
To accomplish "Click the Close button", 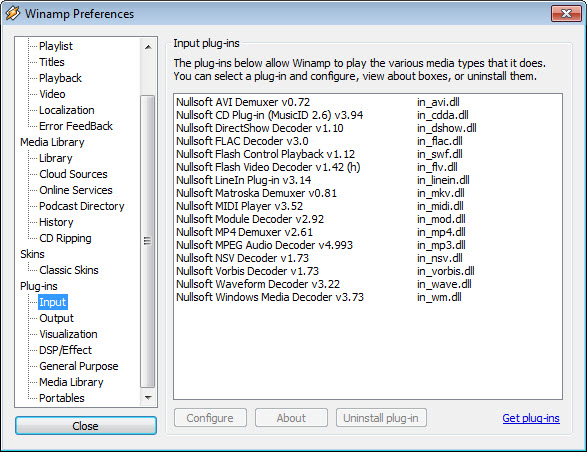I will pos(86,426).
